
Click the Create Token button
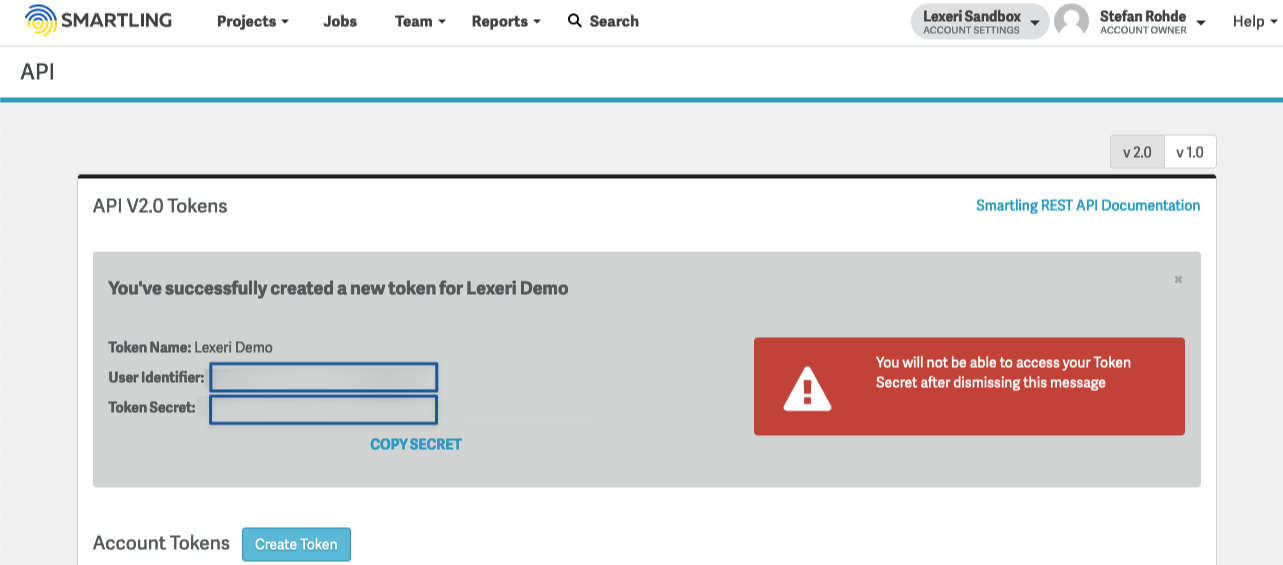pyautogui.click(x=296, y=544)
